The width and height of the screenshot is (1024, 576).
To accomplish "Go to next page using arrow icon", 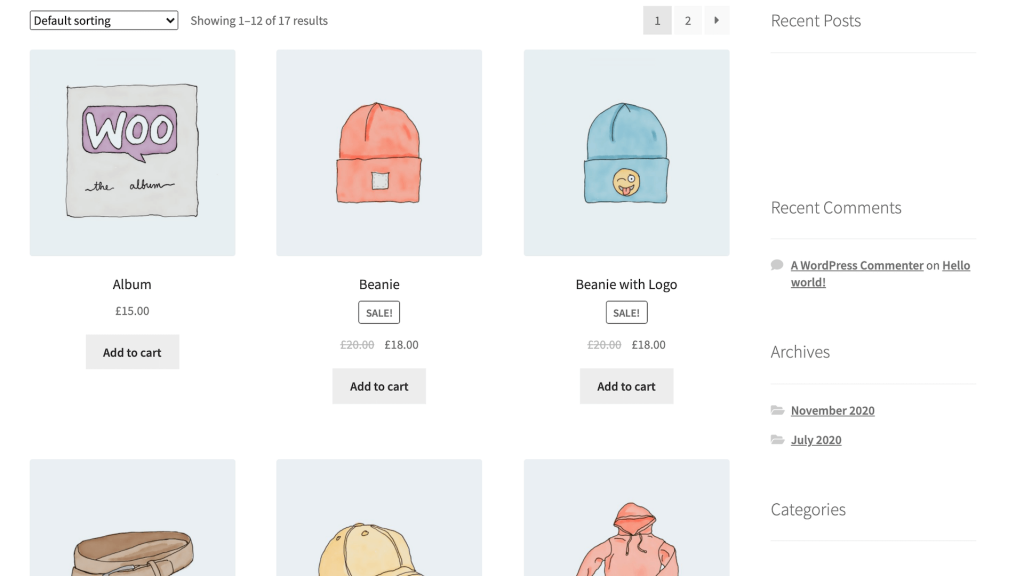I will pyautogui.click(x=716, y=20).
